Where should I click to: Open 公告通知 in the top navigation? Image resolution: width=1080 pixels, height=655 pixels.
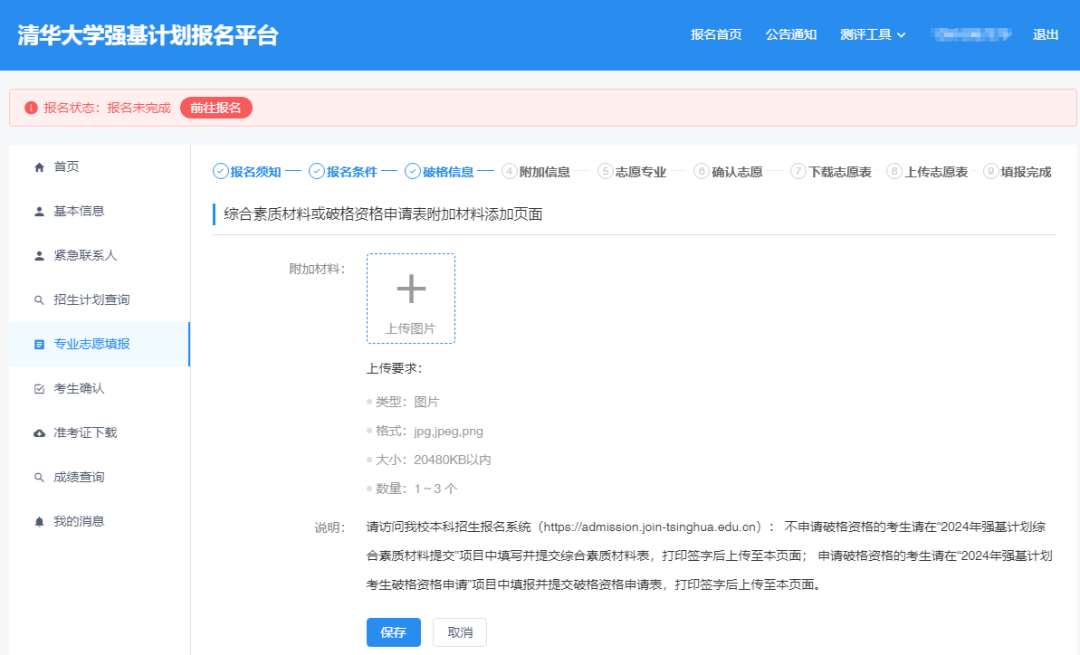pos(791,34)
